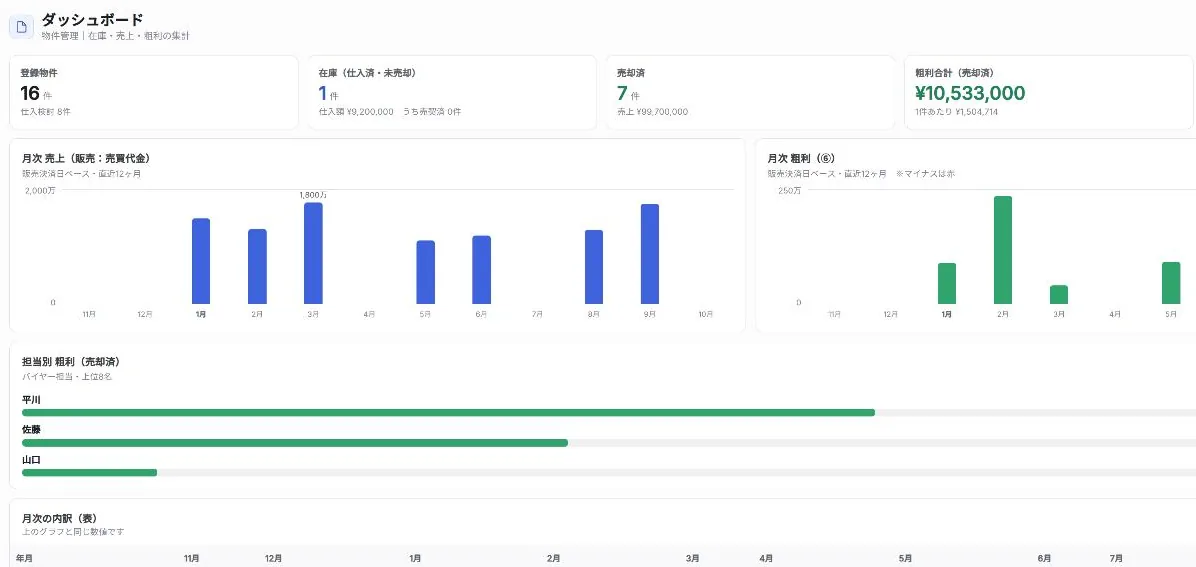
Task: Click the tallest 2月 bar in 月次 粗利 chart
Action: coord(1003,250)
